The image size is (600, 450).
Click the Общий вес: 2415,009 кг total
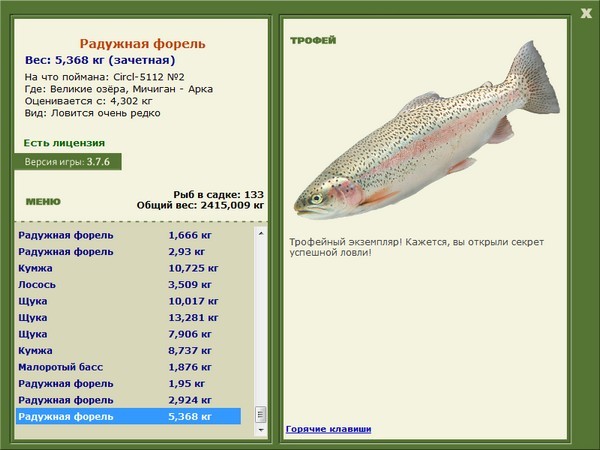point(200,205)
